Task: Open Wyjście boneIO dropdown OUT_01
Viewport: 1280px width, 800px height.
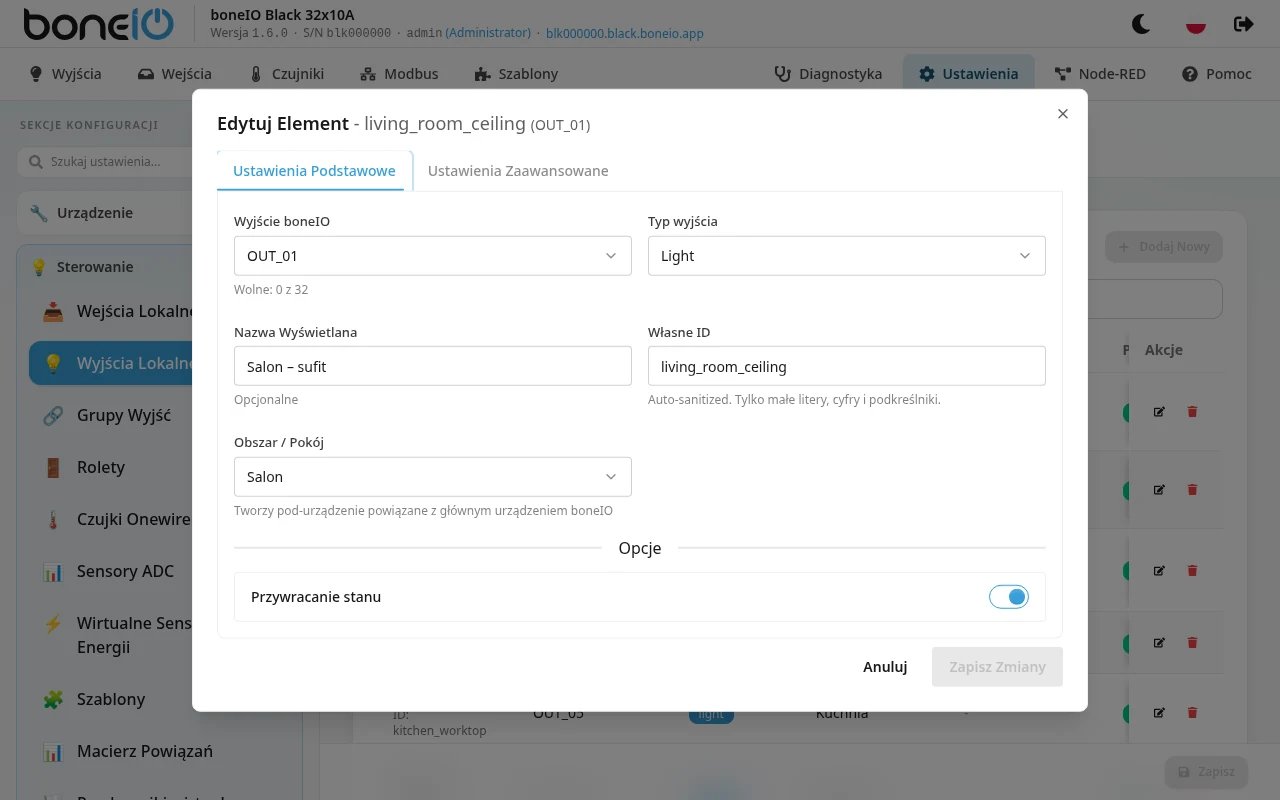Action: click(433, 256)
